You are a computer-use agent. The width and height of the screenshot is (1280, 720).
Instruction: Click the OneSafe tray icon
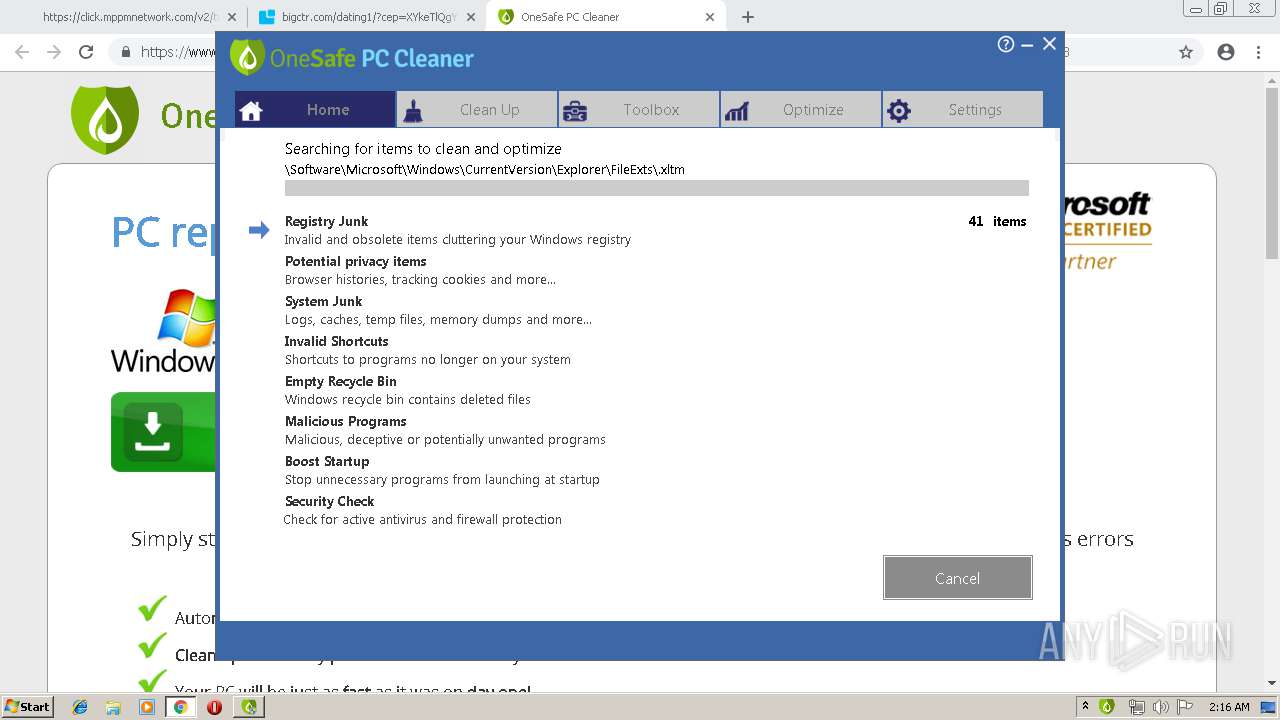(1107, 707)
